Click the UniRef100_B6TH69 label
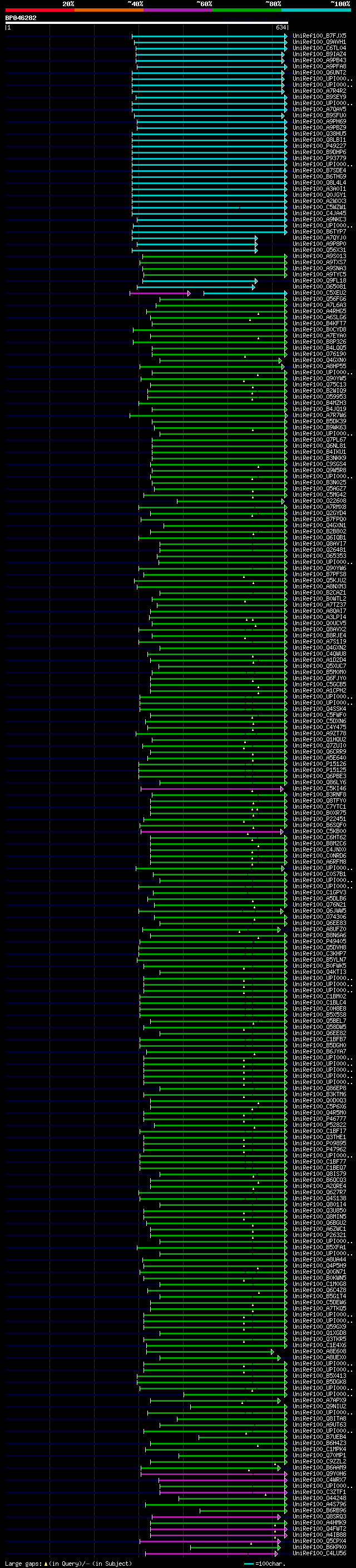Image resolution: width=356 pixels, height=1568 pixels. [319, 176]
